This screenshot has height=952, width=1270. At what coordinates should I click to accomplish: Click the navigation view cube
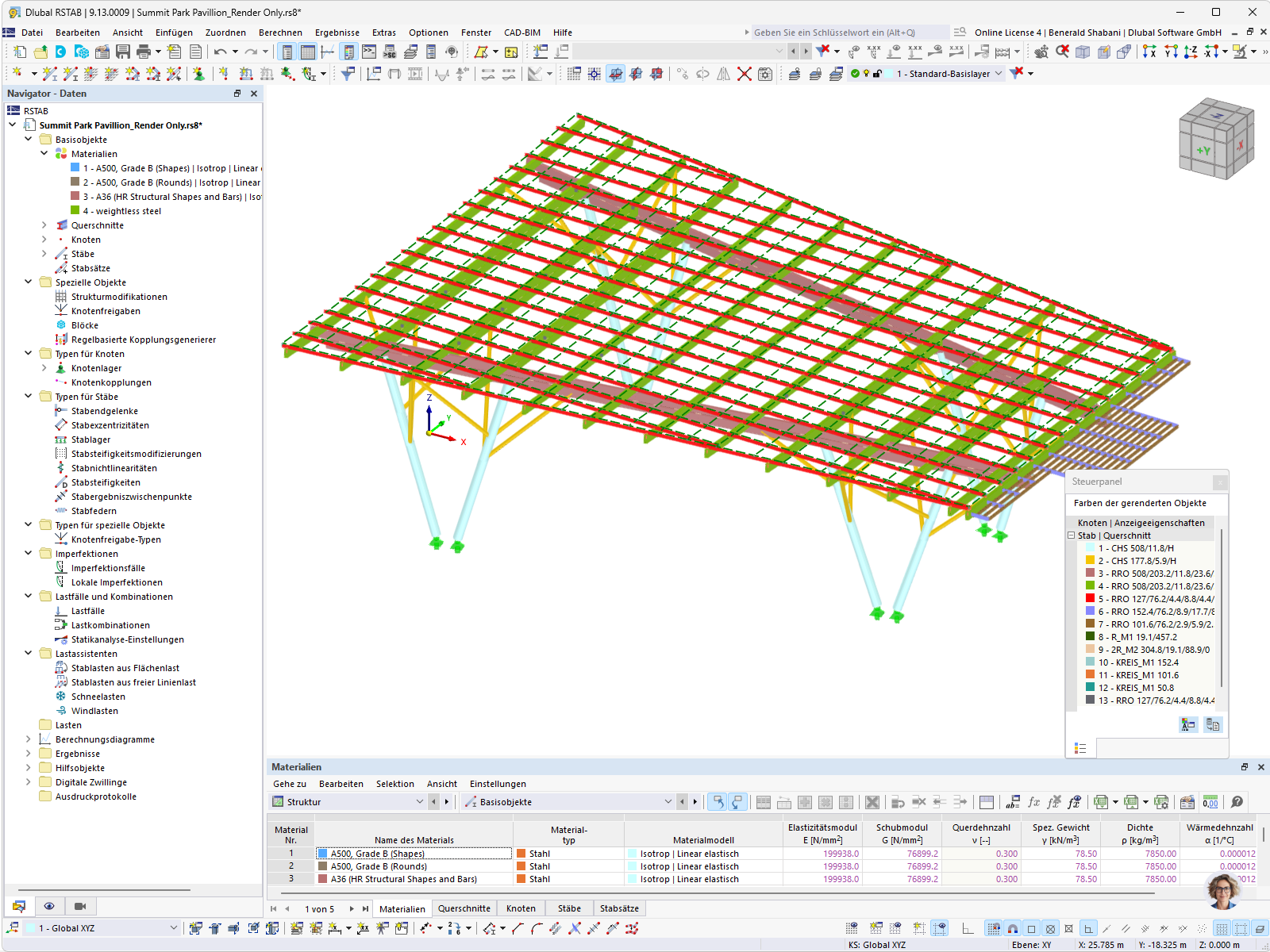point(1216,137)
